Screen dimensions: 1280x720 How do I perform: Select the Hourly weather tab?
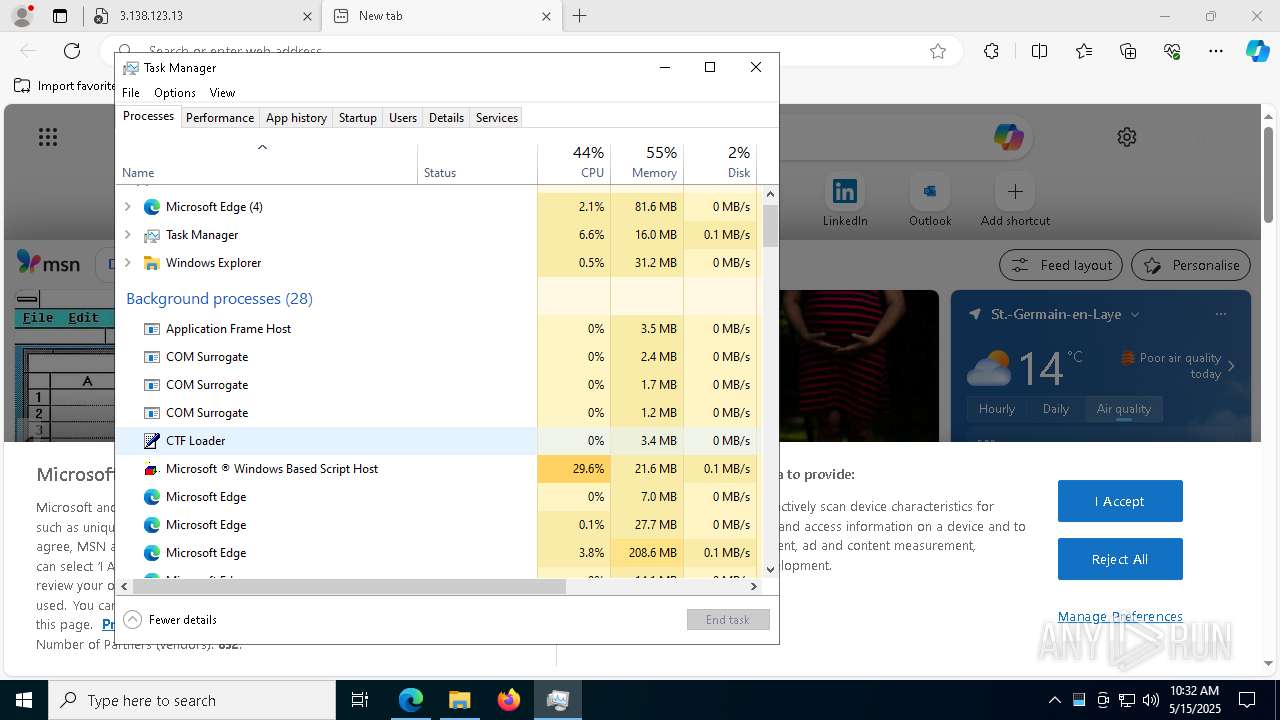click(x=997, y=409)
